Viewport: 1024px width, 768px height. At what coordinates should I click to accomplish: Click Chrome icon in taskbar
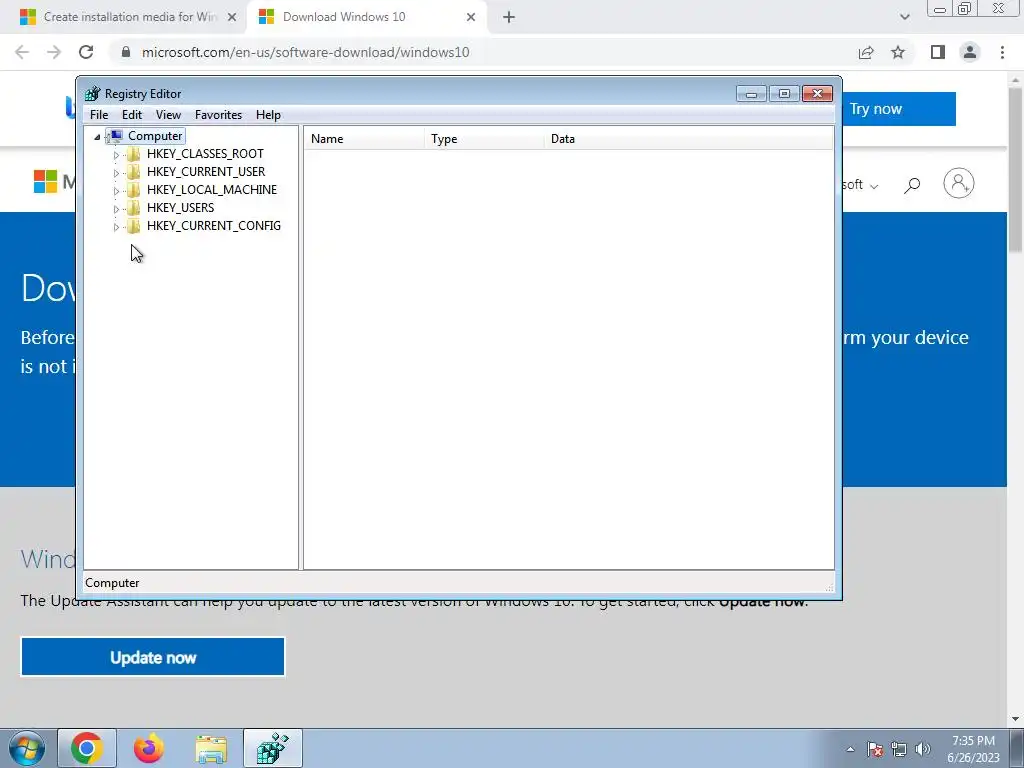point(87,748)
